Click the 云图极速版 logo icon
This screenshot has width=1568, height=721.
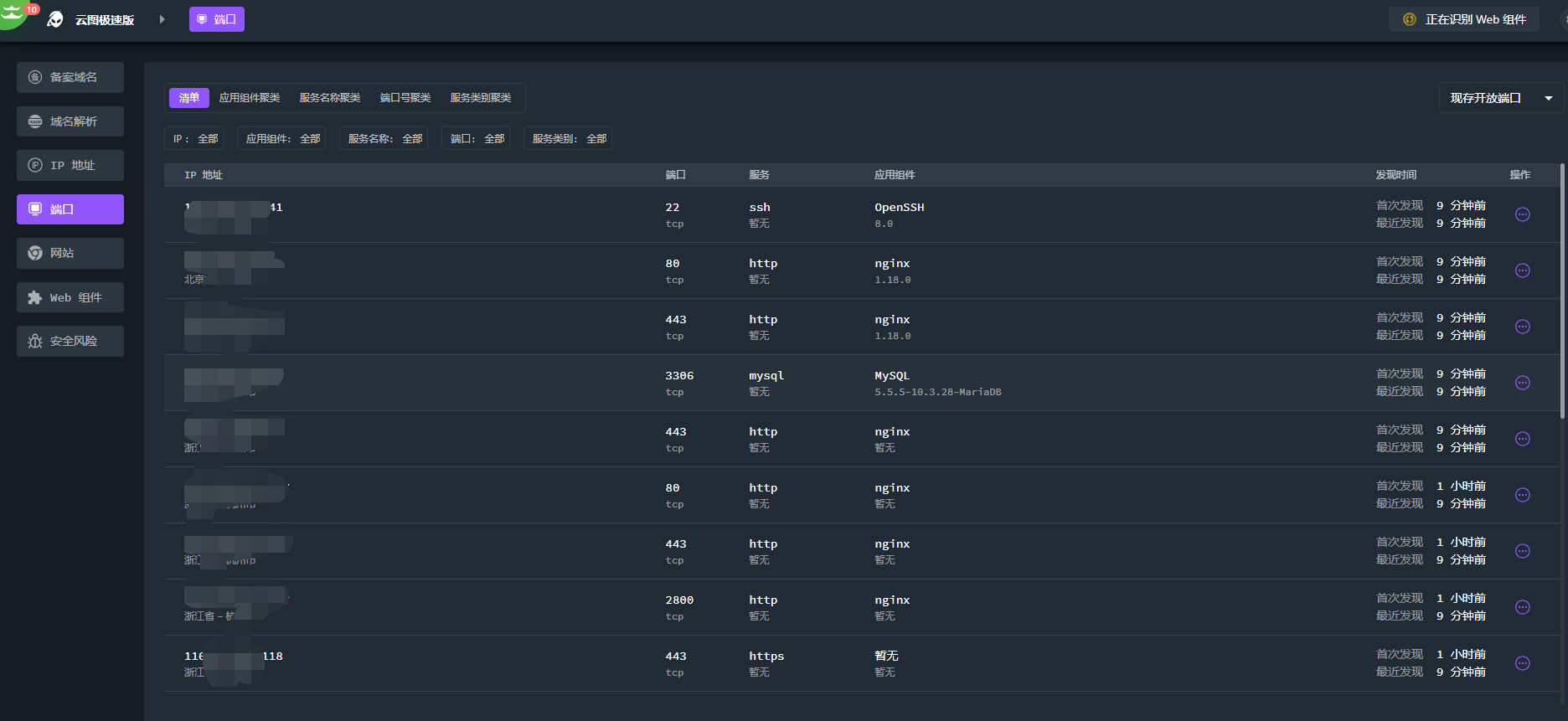(55, 19)
